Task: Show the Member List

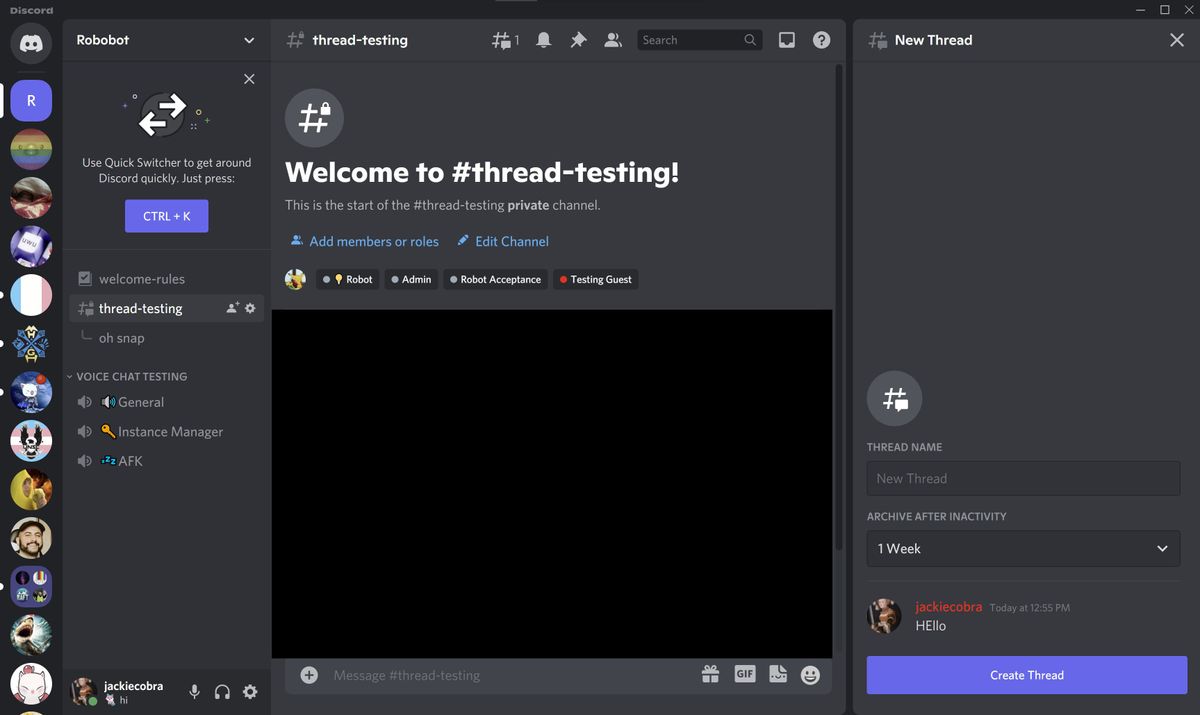Action: (613, 39)
